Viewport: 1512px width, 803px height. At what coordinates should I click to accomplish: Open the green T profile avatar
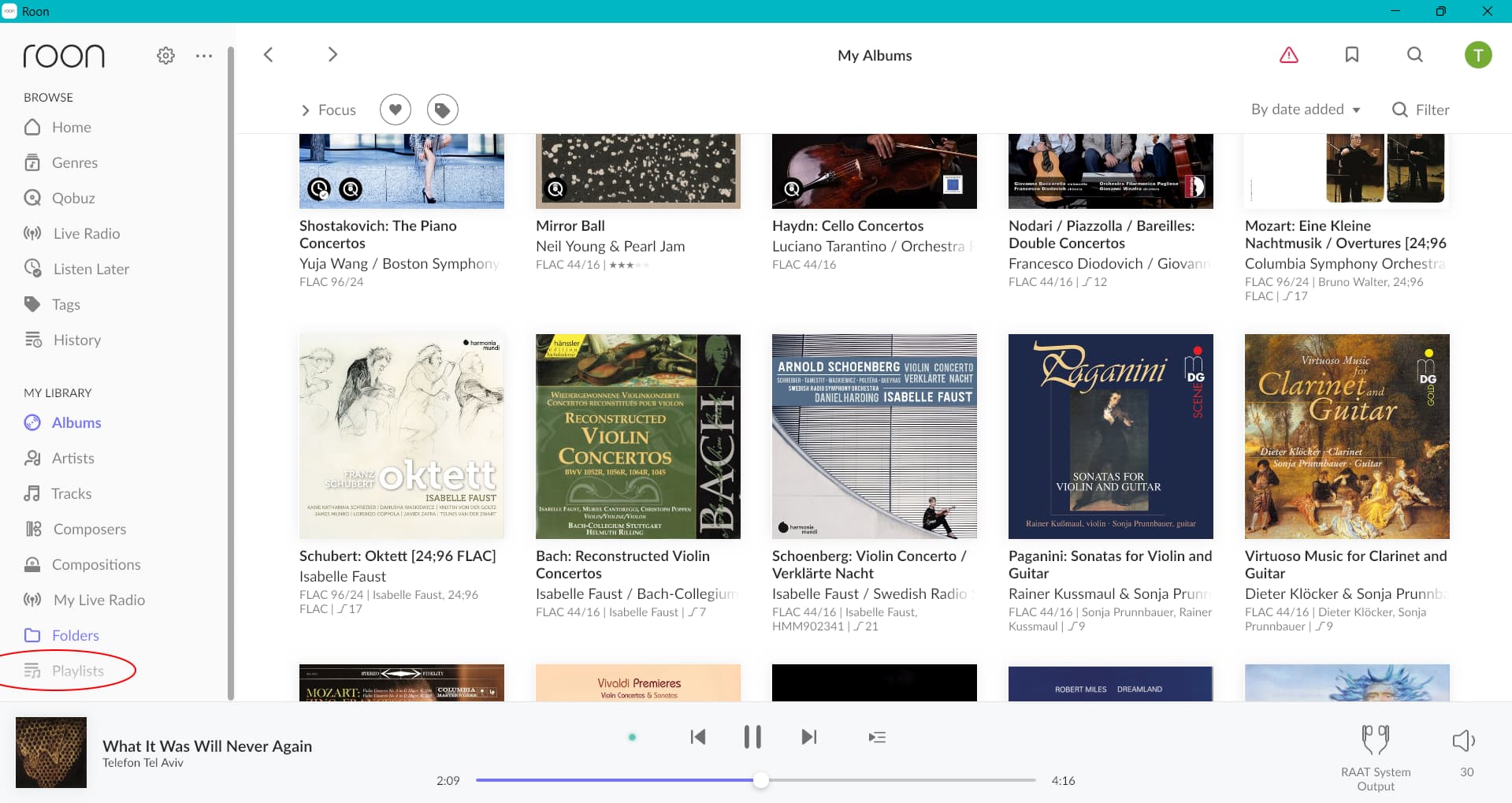click(1478, 55)
